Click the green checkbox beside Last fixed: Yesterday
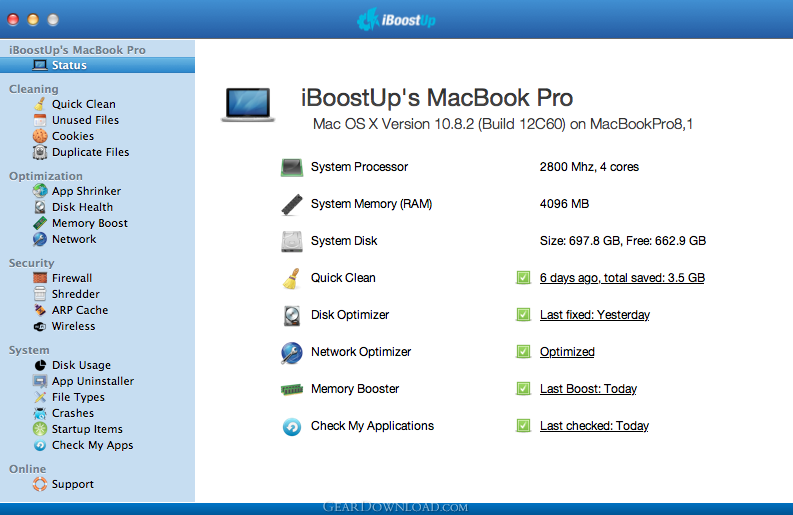Screen dimensions: 793x515 (523, 315)
